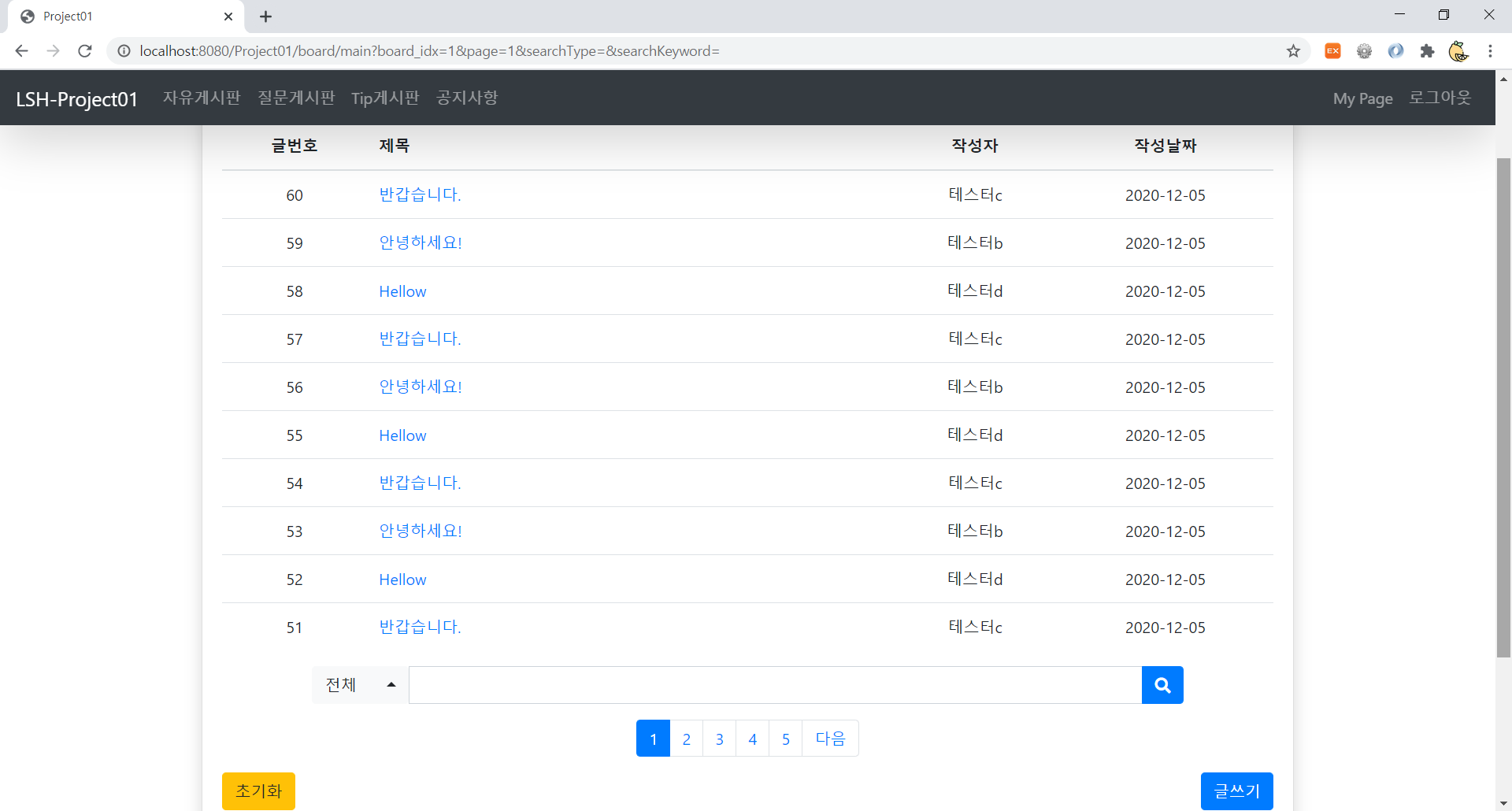Click 로그아웃 to log out
Image resolution: width=1512 pixels, height=811 pixels.
click(x=1440, y=98)
